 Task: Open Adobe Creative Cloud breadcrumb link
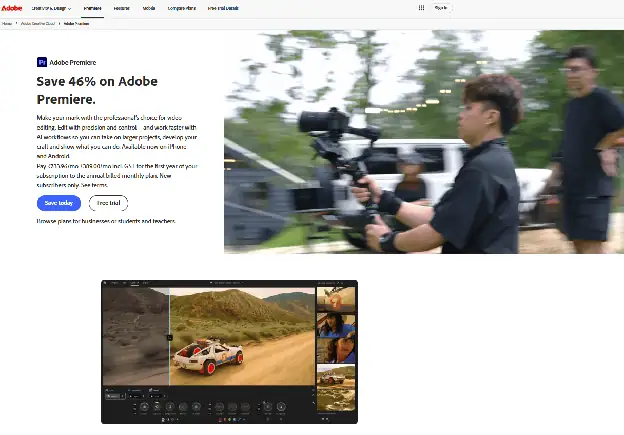pos(38,23)
